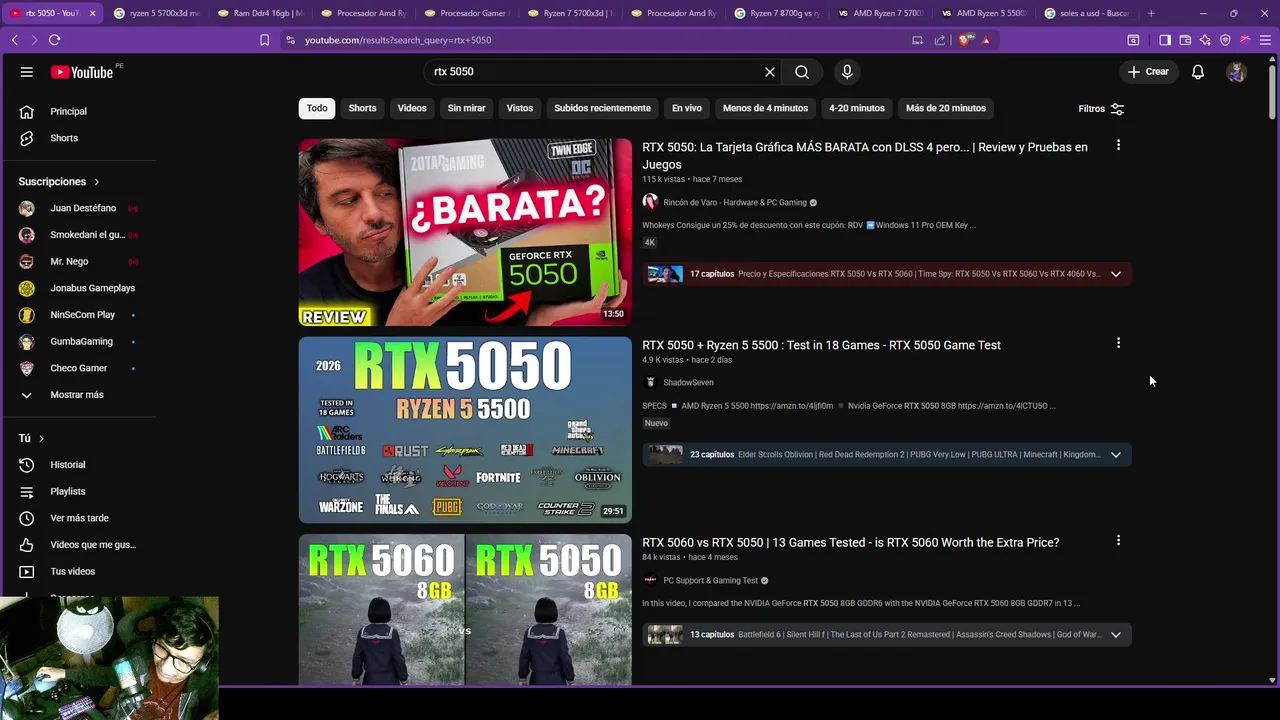Toggle the browser sidebar panel

pyautogui.click(x=1165, y=40)
